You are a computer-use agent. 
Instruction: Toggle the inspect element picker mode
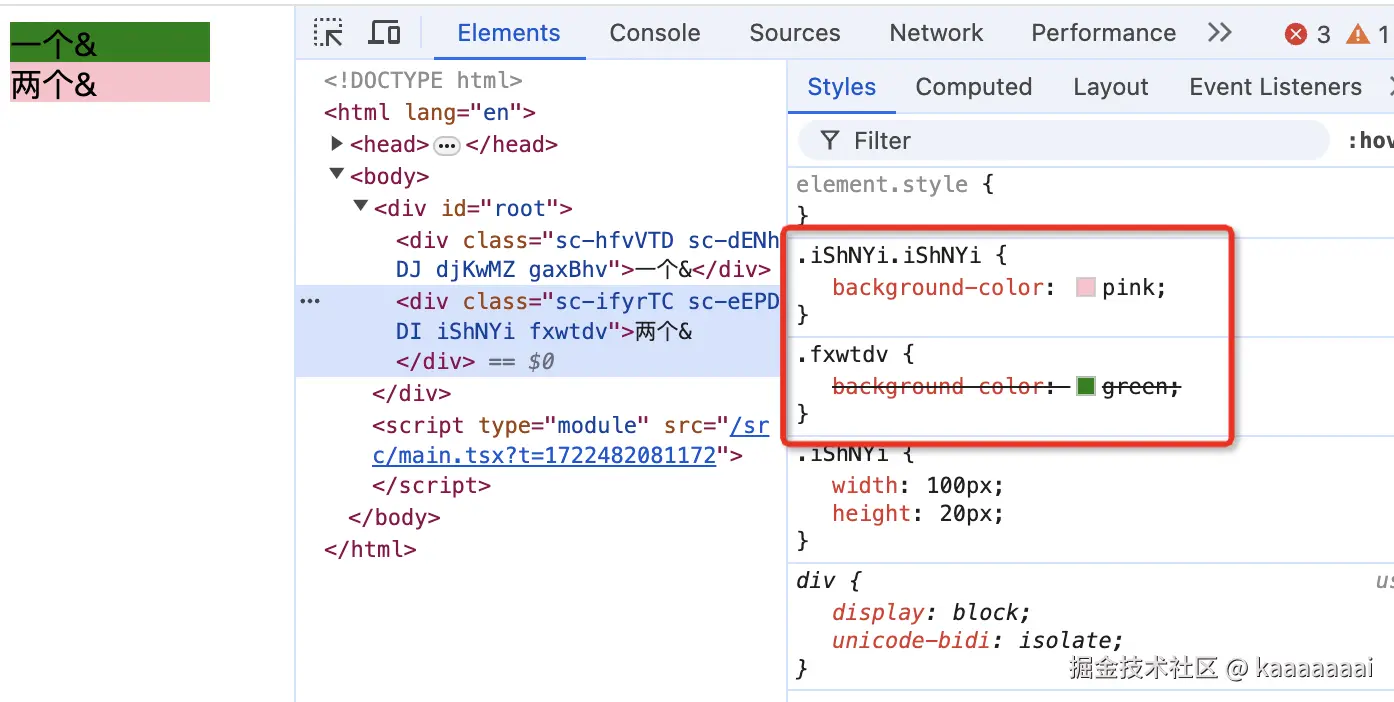(x=328, y=32)
